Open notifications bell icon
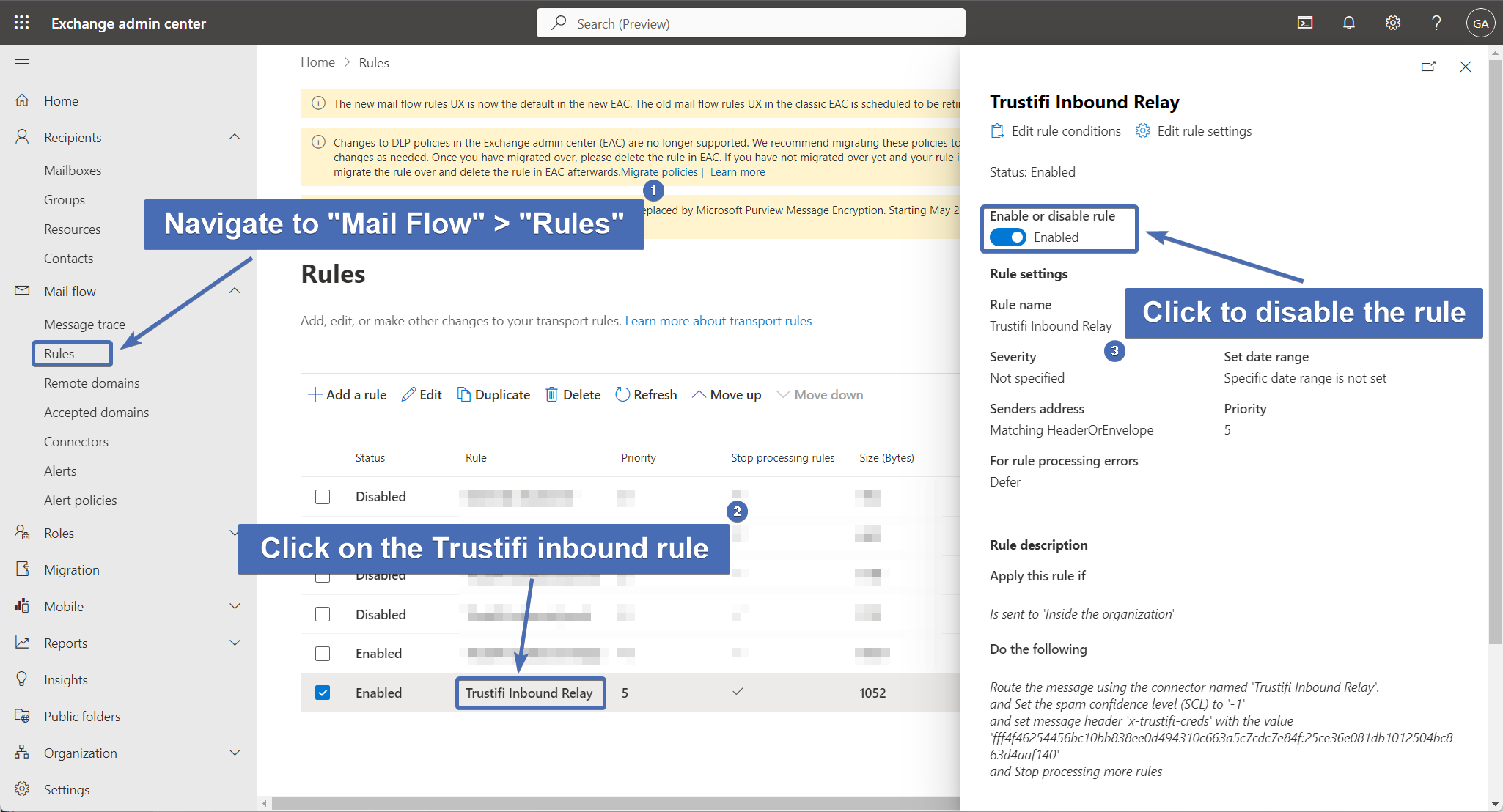 1349,23
